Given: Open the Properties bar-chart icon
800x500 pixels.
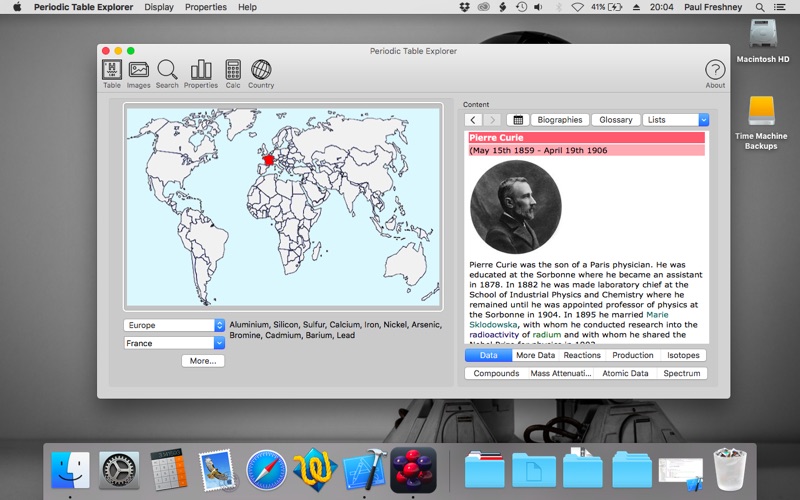Looking at the screenshot, I should 201,74.
